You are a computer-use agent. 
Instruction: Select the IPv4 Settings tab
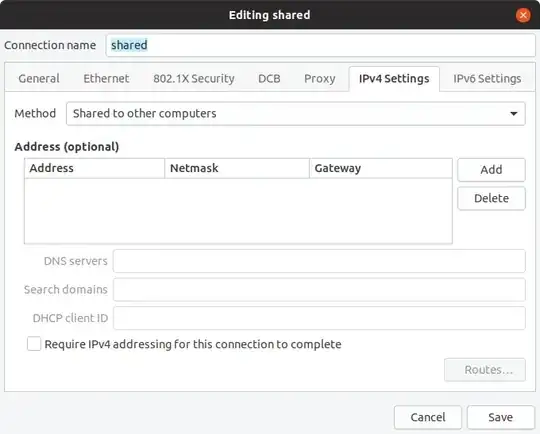pyautogui.click(x=394, y=79)
